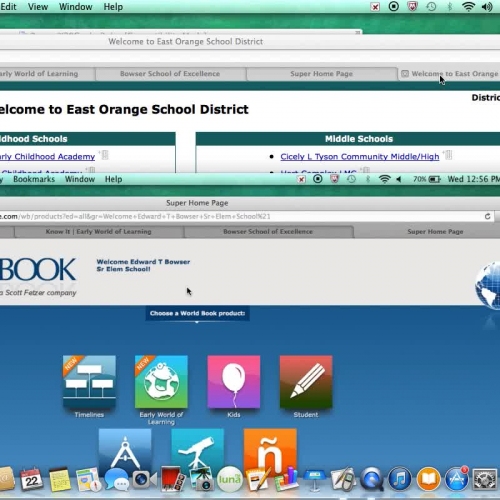Launch Maps from the Dock
This screenshot has width=500, height=500.
[88, 480]
